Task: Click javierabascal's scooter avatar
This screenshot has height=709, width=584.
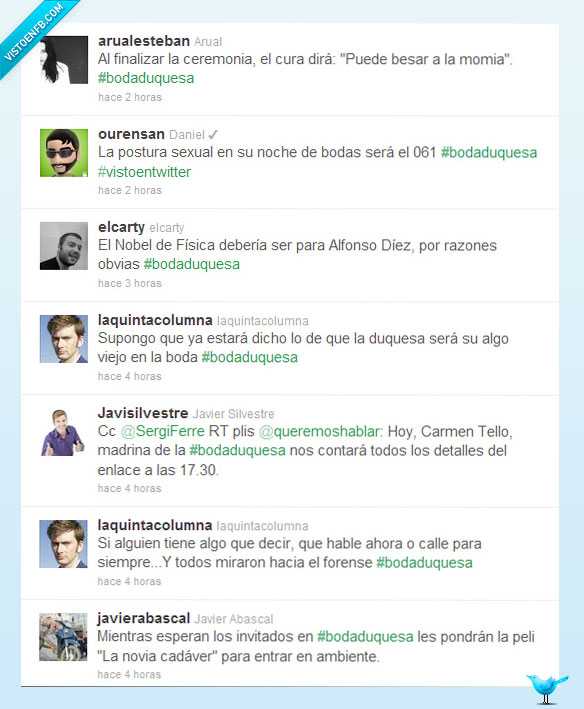Action: [63, 637]
